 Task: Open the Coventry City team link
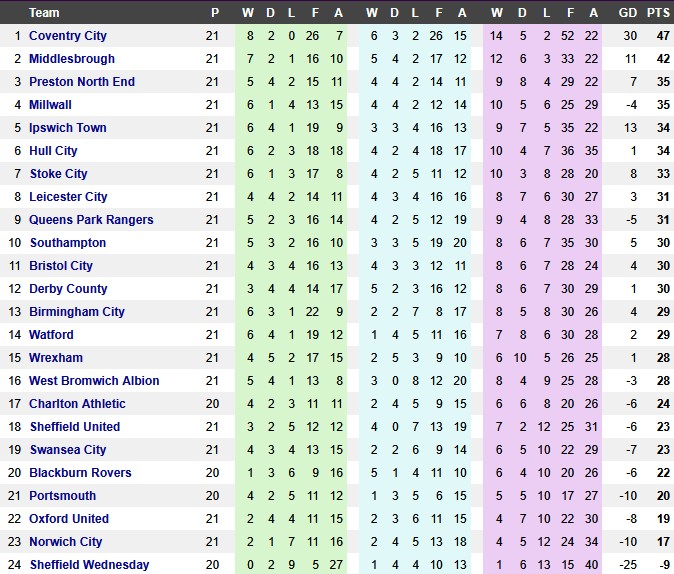tap(68, 36)
